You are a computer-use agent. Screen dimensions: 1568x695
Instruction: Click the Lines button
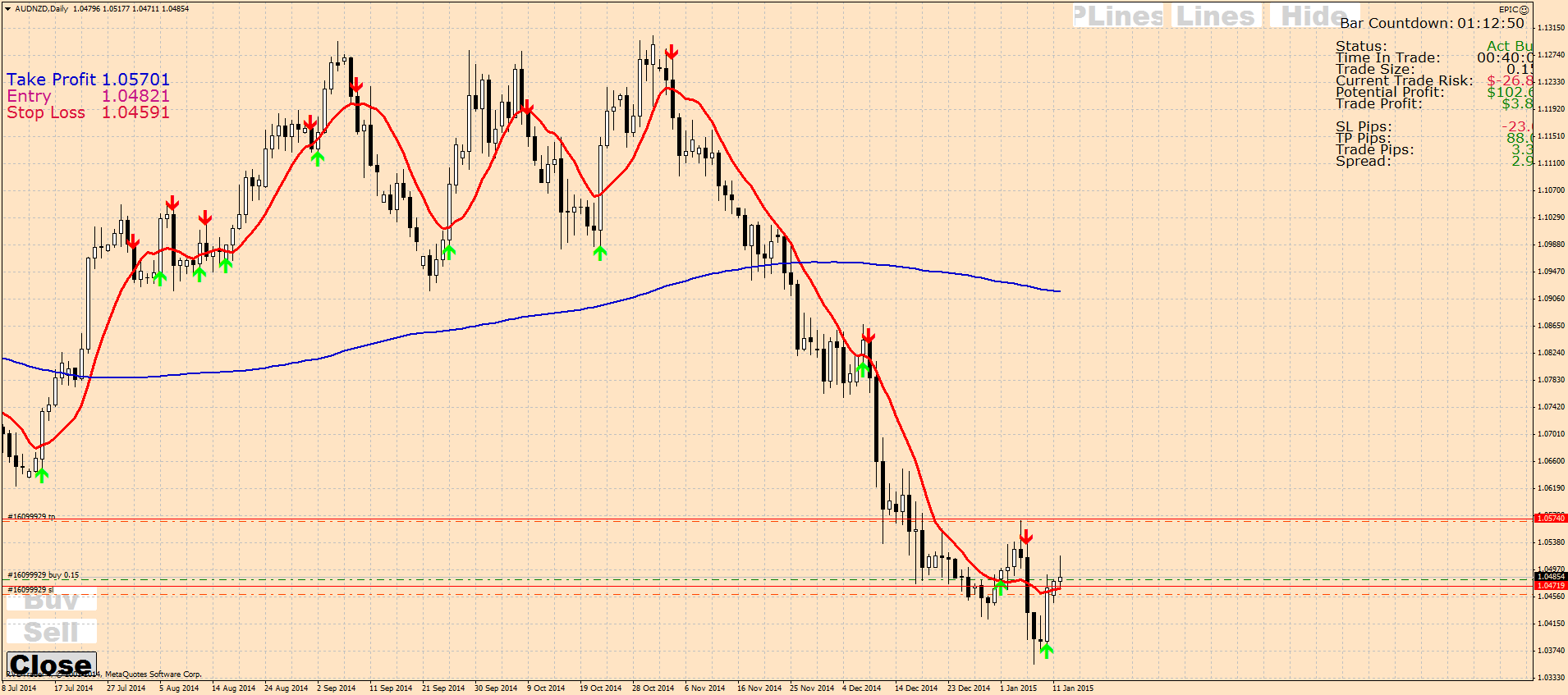click(x=1216, y=16)
